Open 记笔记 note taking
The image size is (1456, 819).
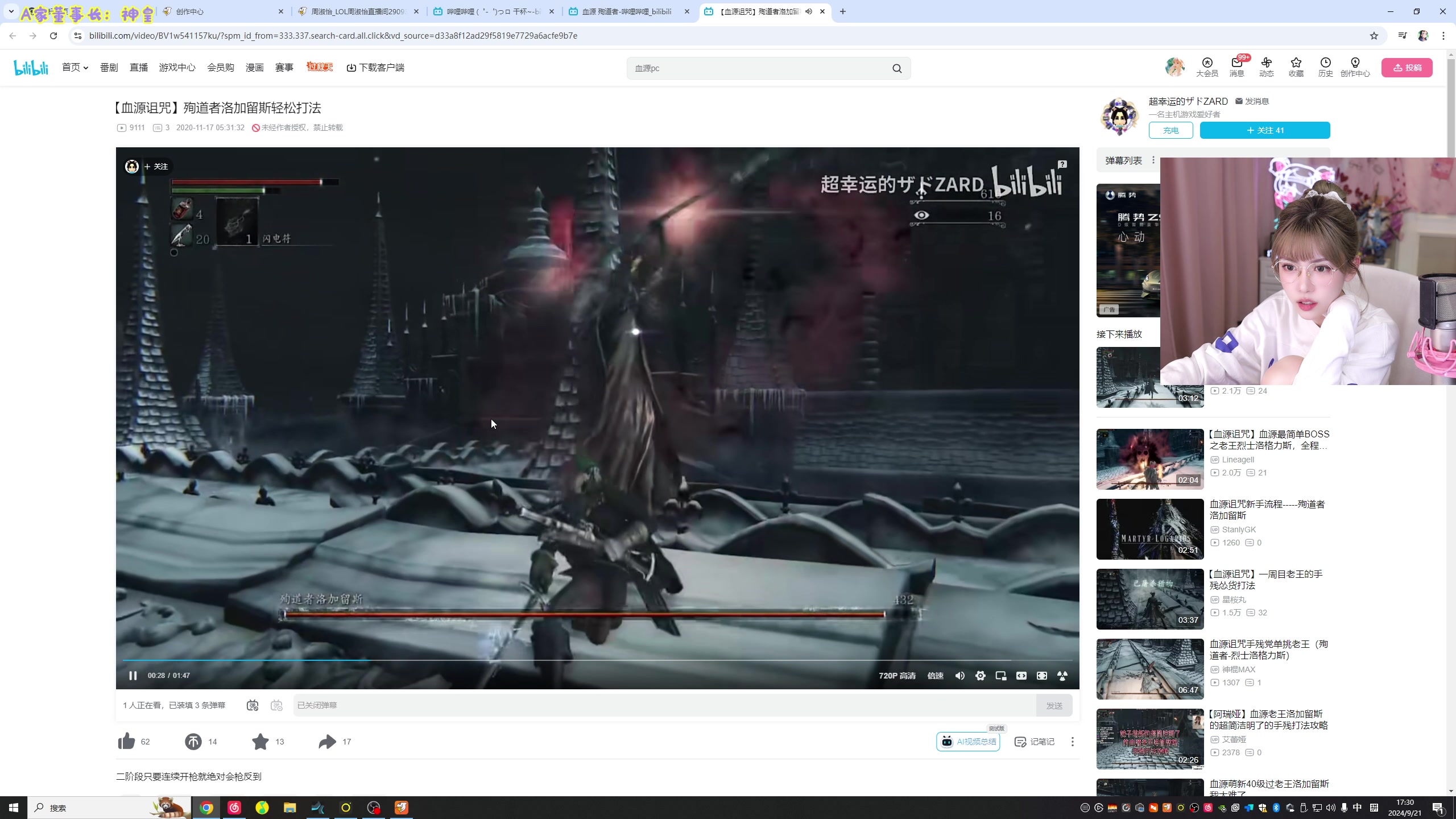(x=1034, y=742)
